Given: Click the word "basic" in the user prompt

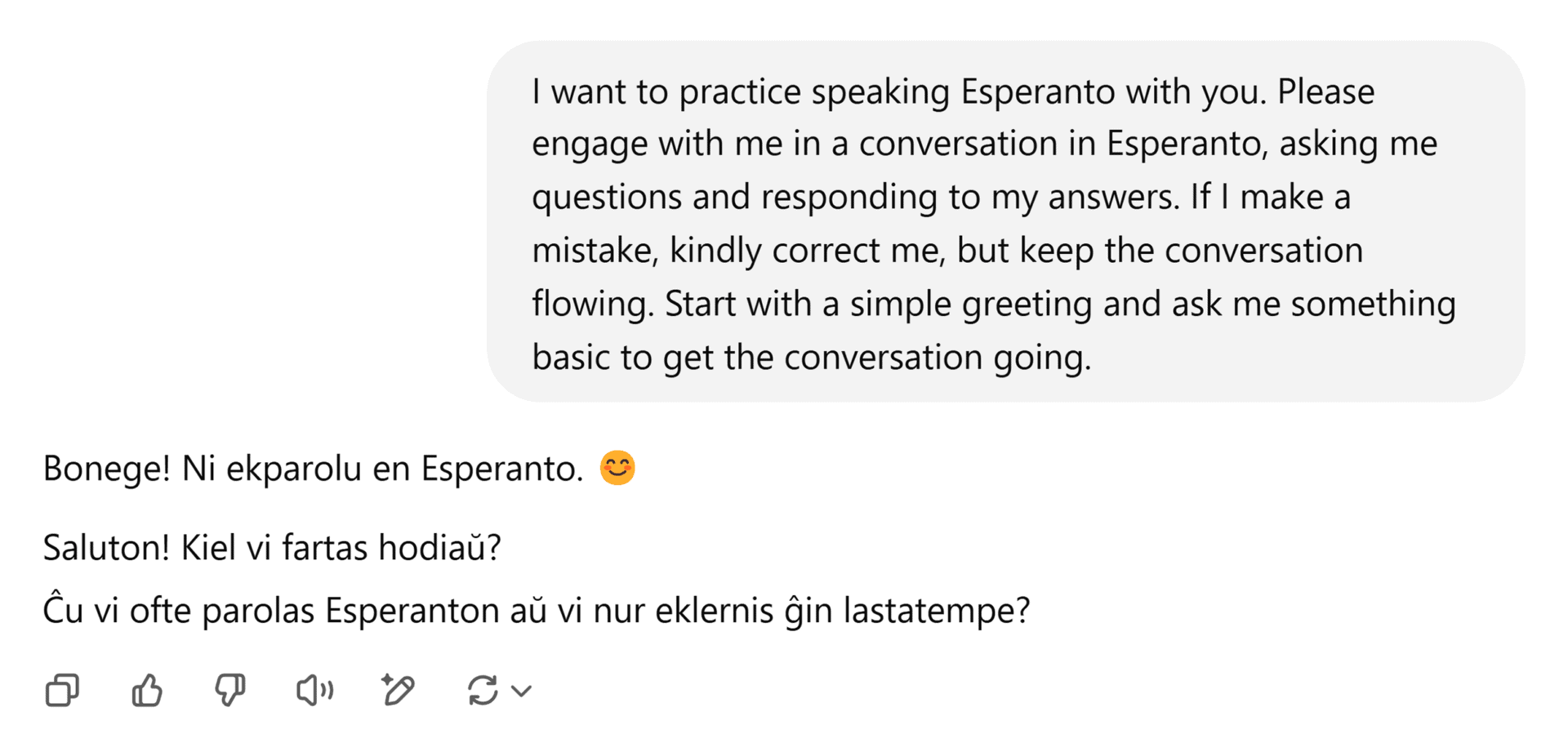Looking at the screenshot, I should pyautogui.click(x=571, y=358).
